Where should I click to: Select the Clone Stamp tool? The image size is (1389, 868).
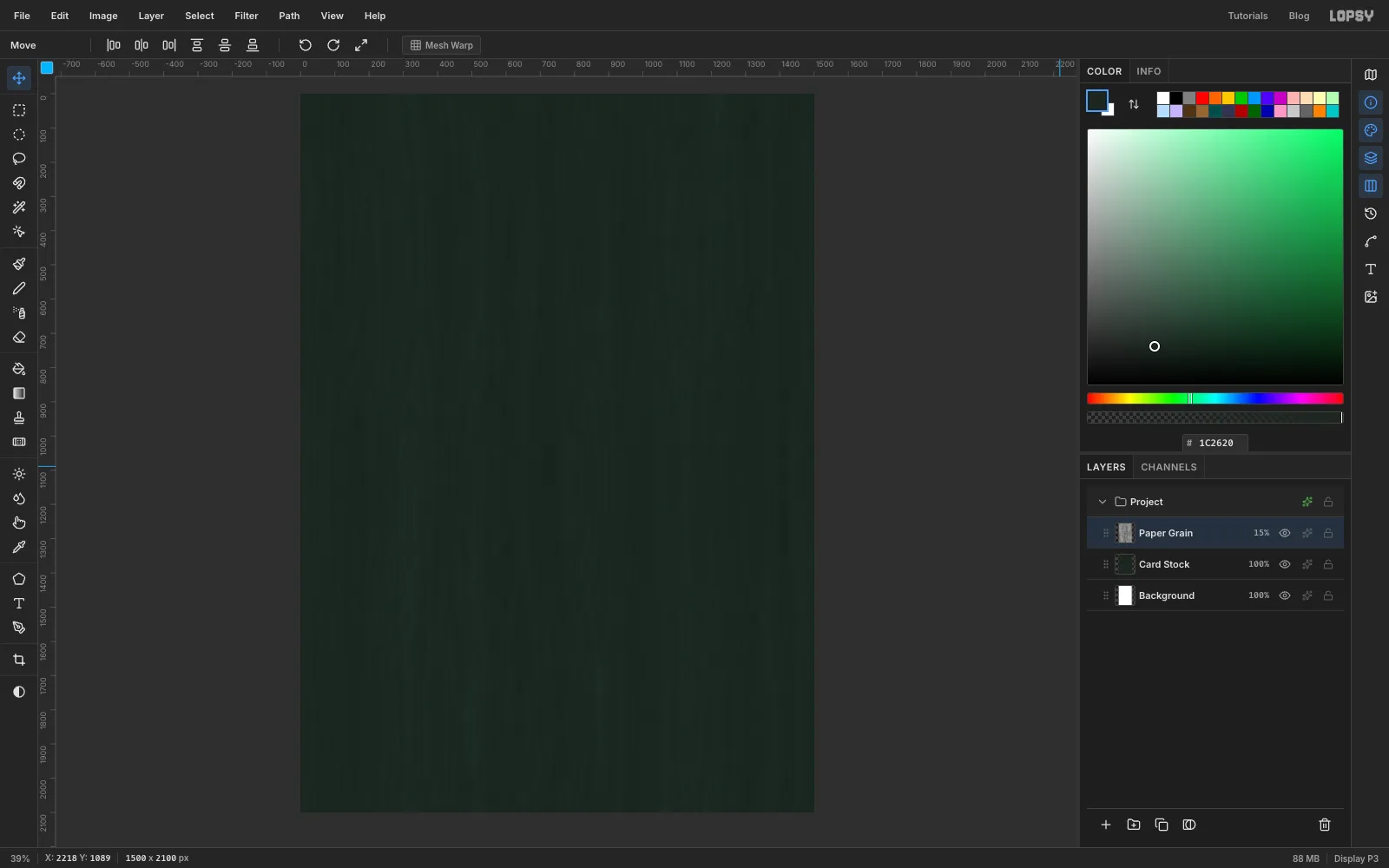(x=19, y=418)
